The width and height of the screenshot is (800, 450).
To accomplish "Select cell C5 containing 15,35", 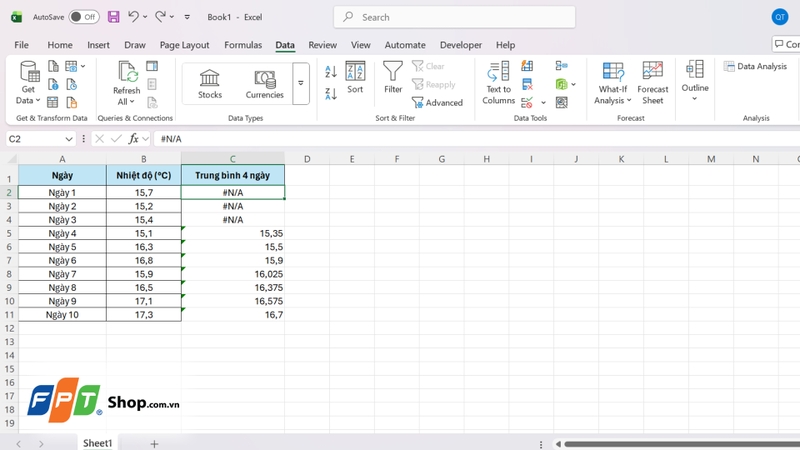I will point(233,233).
